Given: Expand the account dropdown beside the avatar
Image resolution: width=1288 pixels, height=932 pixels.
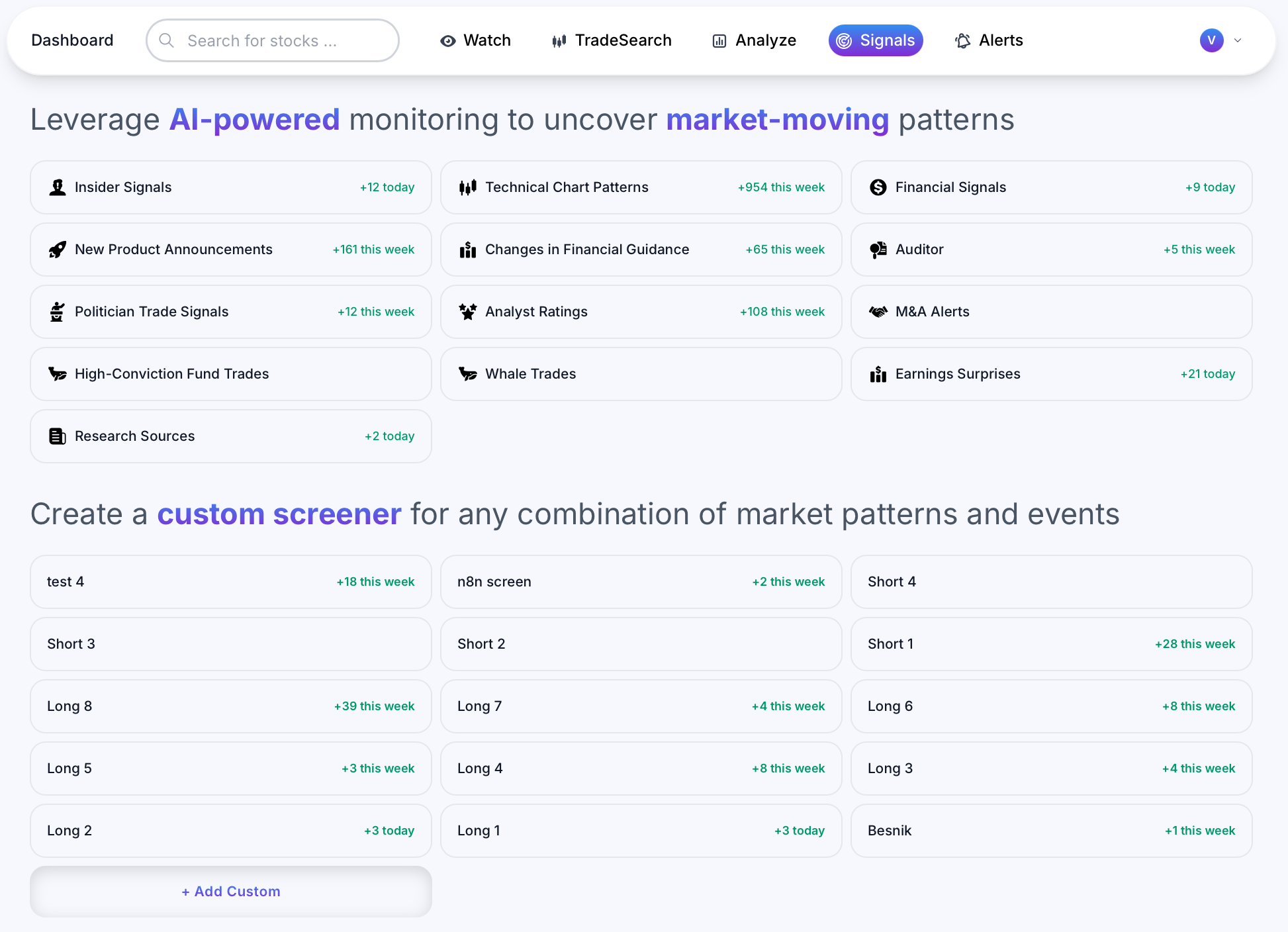Looking at the screenshot, I should point(1239,40).
